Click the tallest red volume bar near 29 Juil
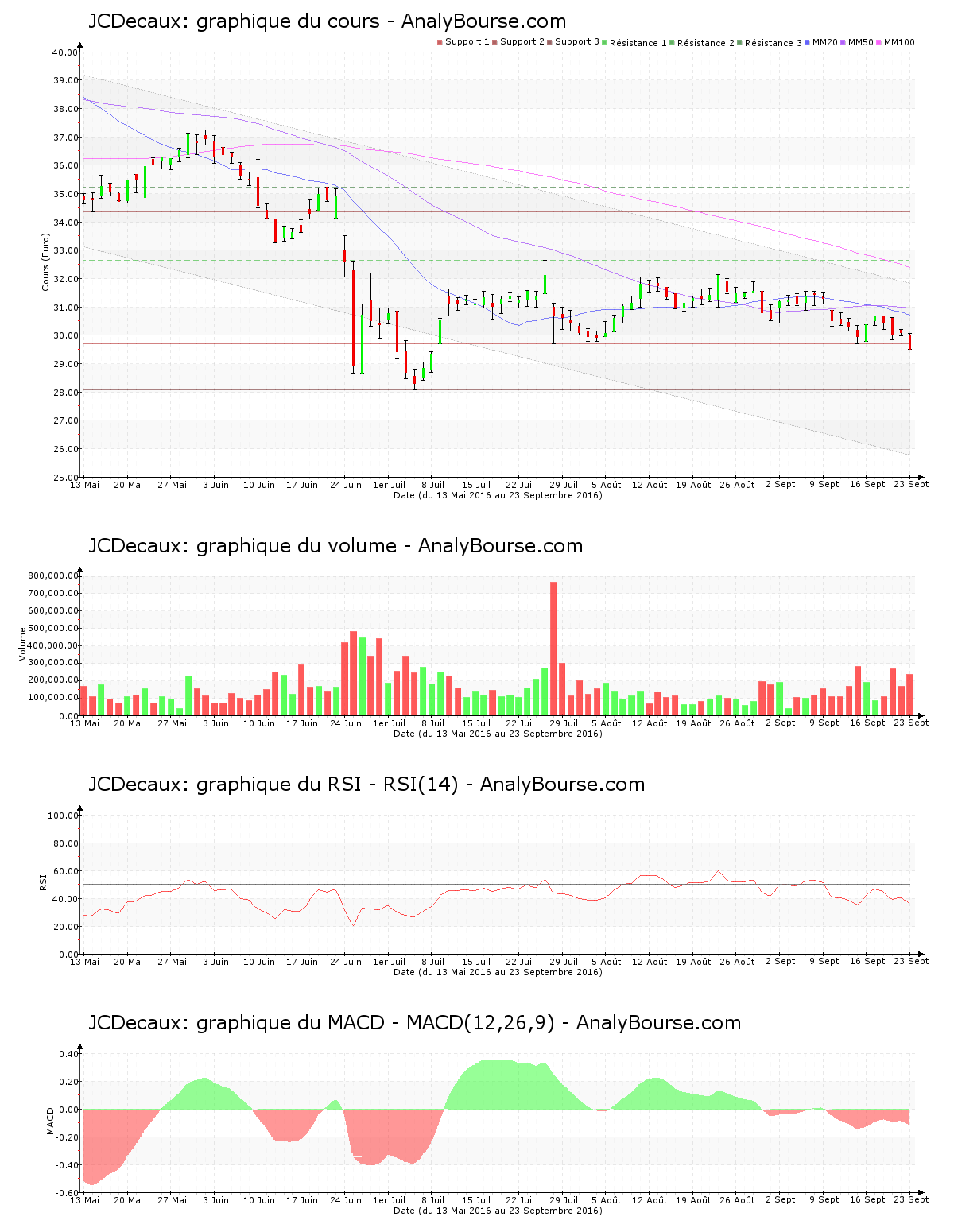This screenshot has width=954, height=1232. point(553,649)
